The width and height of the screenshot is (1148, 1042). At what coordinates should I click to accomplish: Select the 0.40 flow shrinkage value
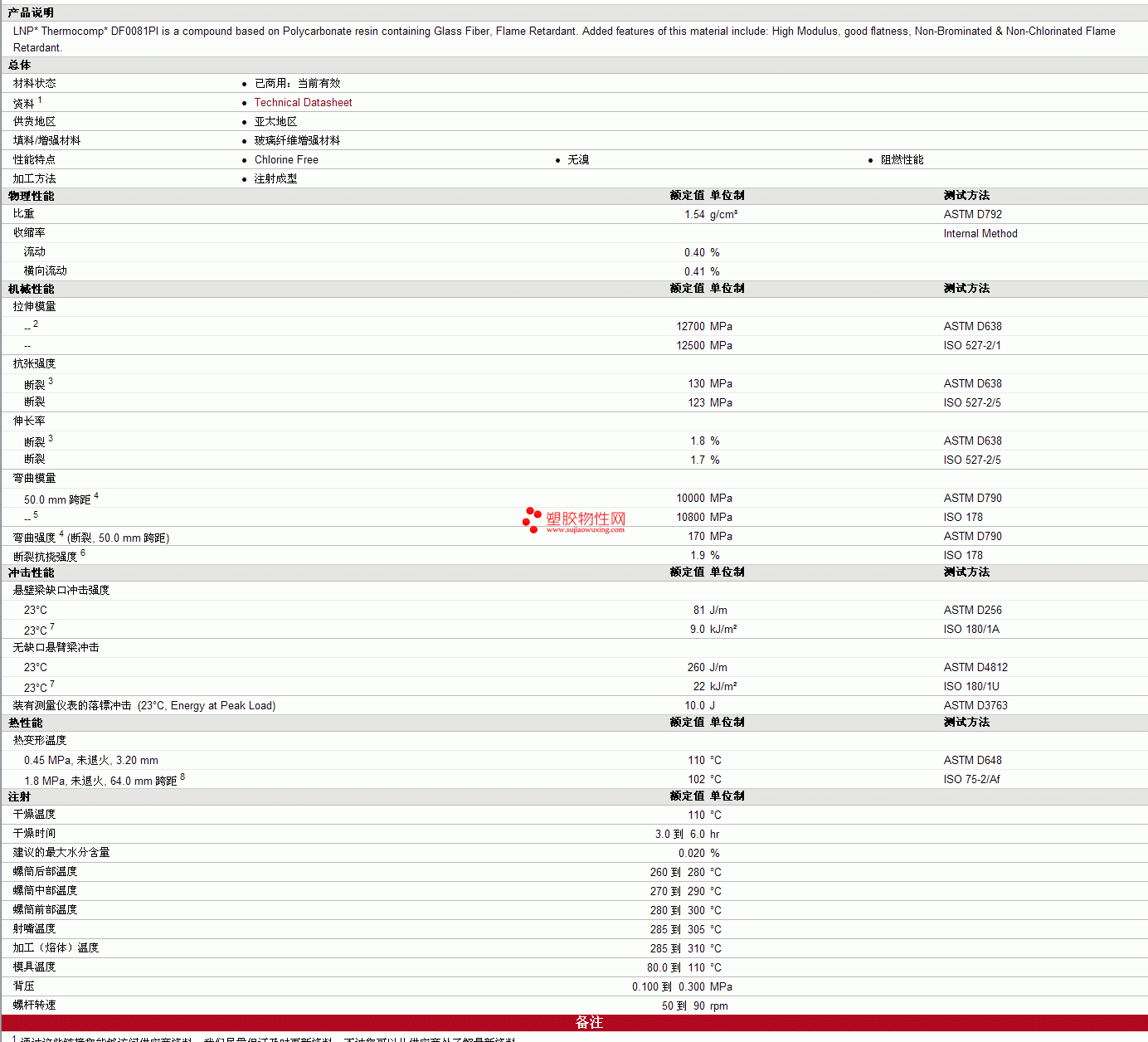coord(694,252)
